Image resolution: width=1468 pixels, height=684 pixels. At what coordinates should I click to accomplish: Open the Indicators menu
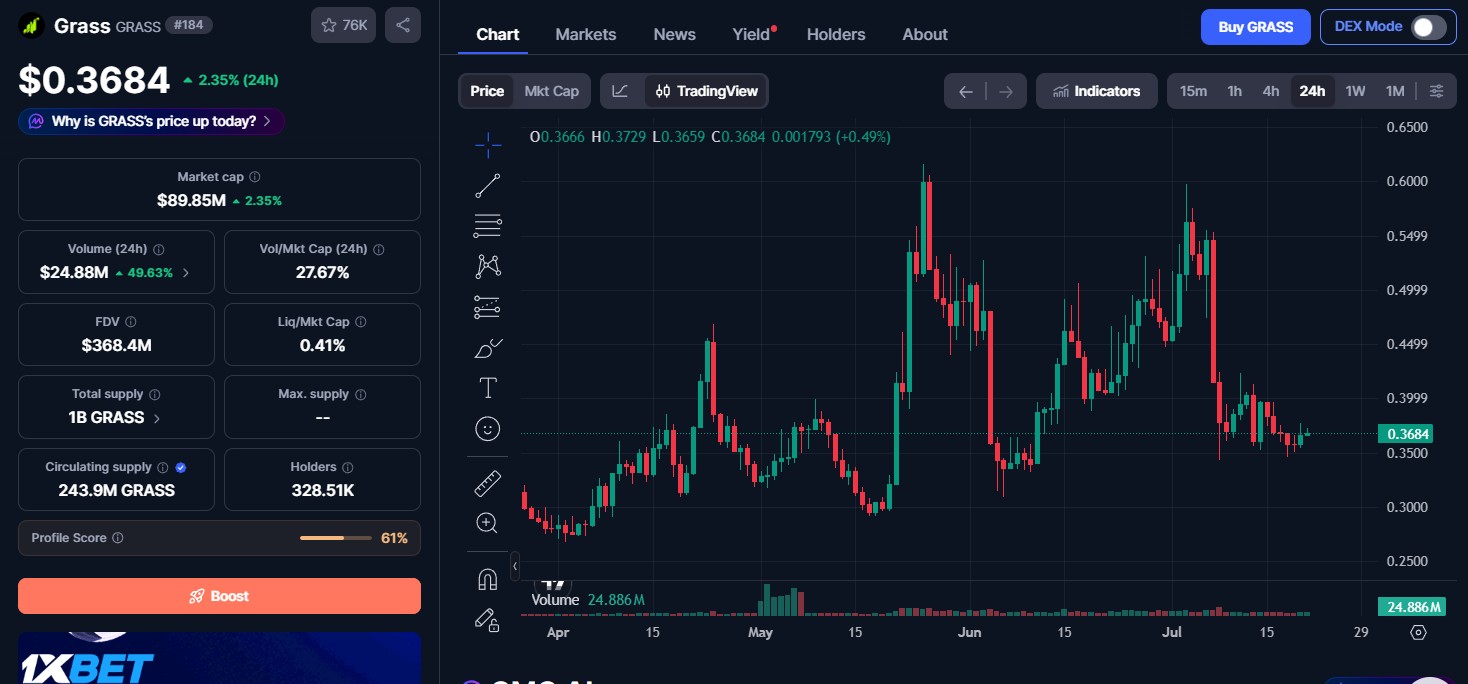1097,91
